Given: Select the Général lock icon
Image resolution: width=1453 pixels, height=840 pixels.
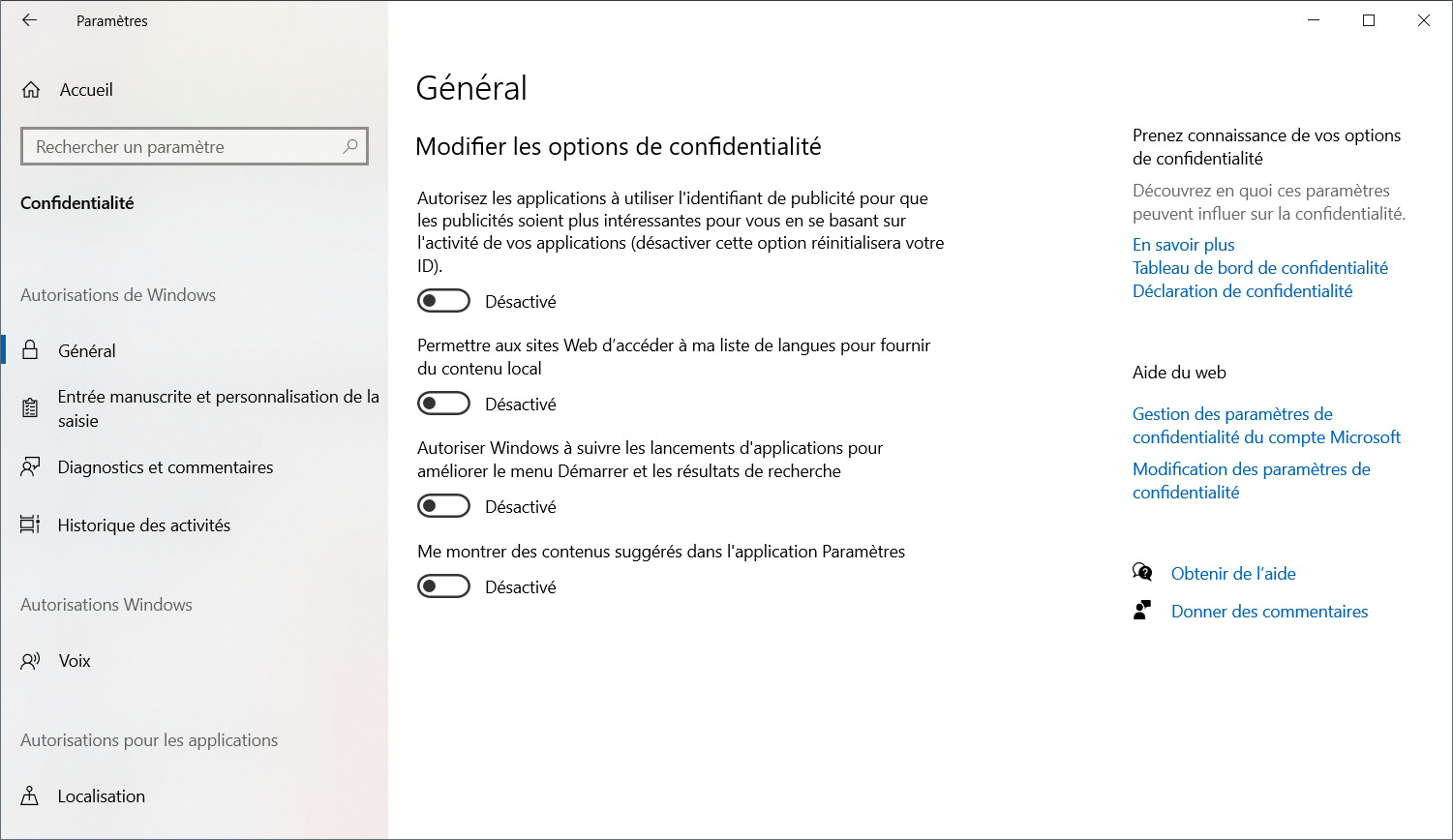Looking at the screenshot, I should (x=31, y=350).
